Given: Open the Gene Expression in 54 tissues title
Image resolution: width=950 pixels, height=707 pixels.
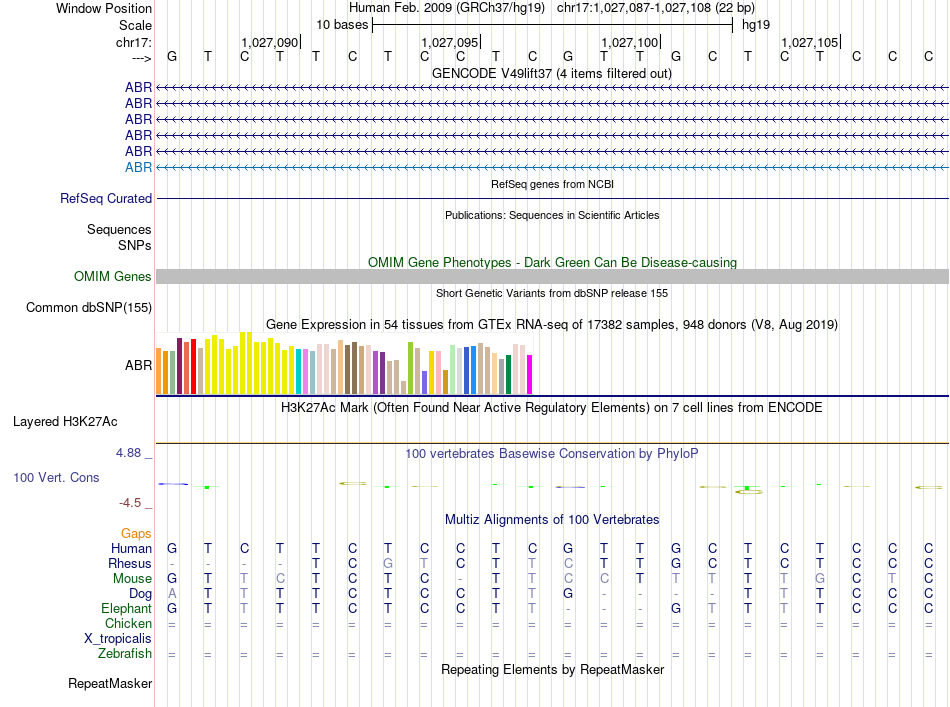Looking at the screenshot, I should click(x=551, y=325).
